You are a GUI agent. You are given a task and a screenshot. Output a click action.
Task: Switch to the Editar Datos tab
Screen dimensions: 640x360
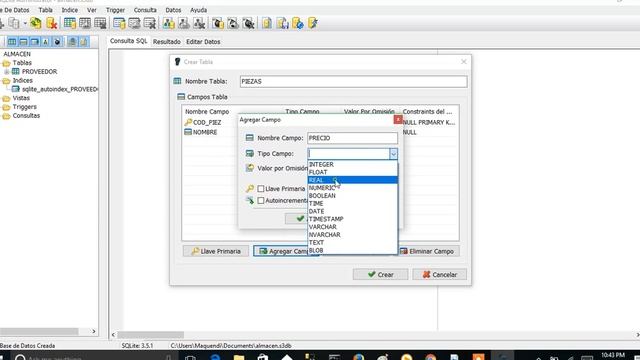[x=203, y=42]
